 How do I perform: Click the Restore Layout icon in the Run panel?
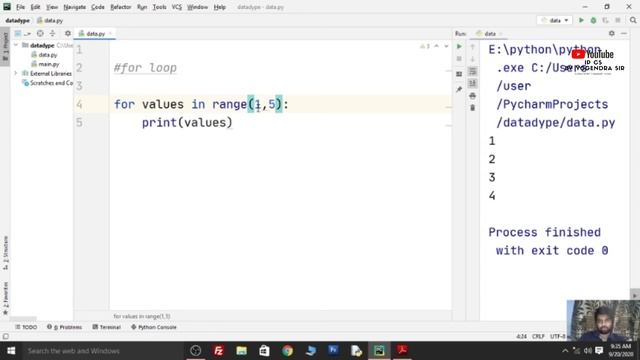(459, 74)
